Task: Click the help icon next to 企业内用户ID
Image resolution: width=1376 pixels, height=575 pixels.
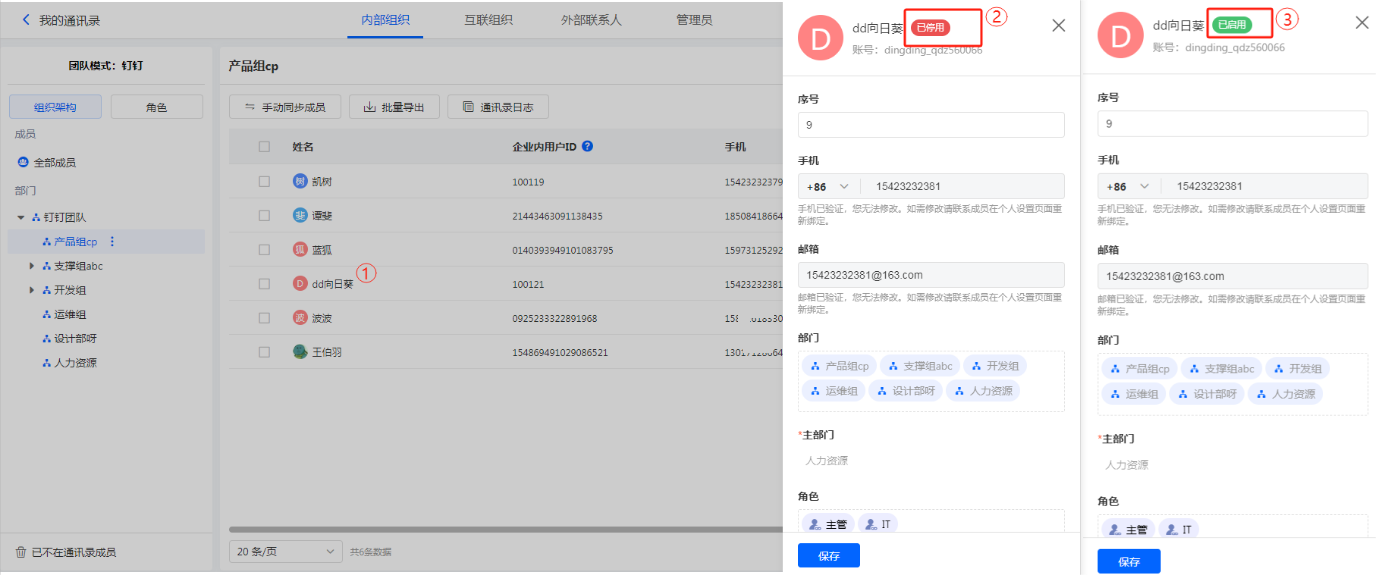Action: click(x=587, y=146)
